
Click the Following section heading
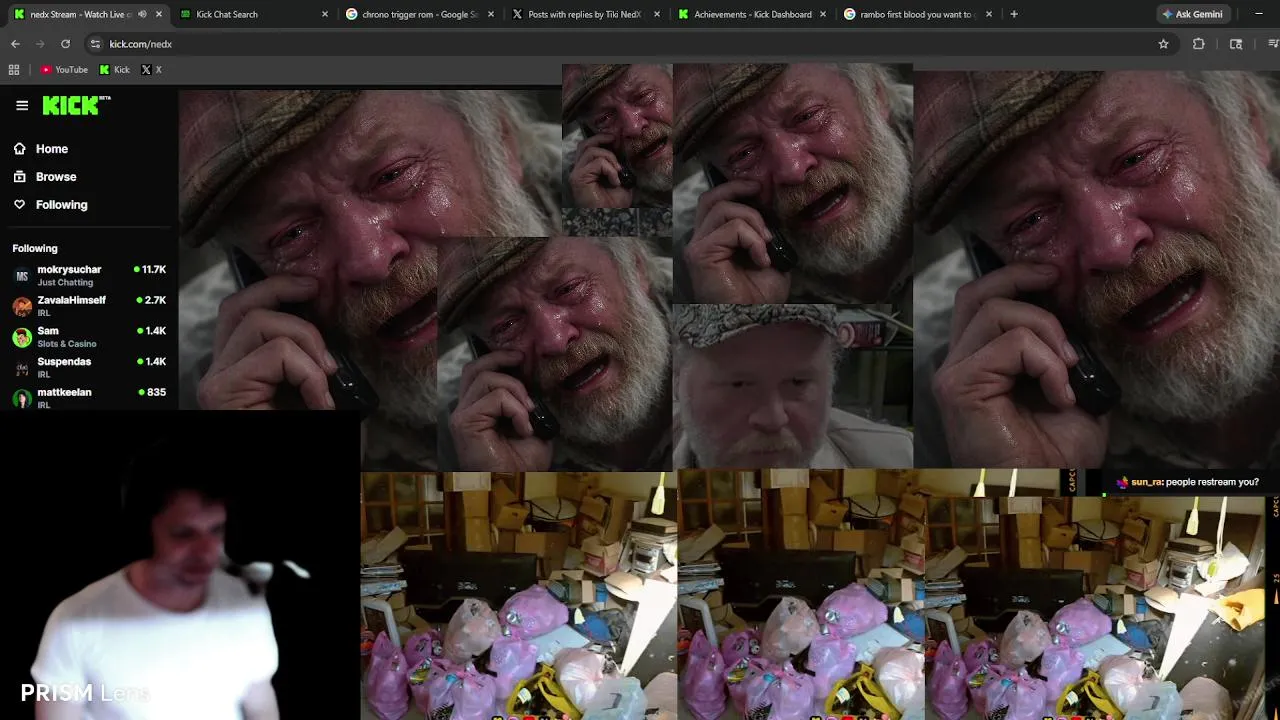(x=35, y=248)
